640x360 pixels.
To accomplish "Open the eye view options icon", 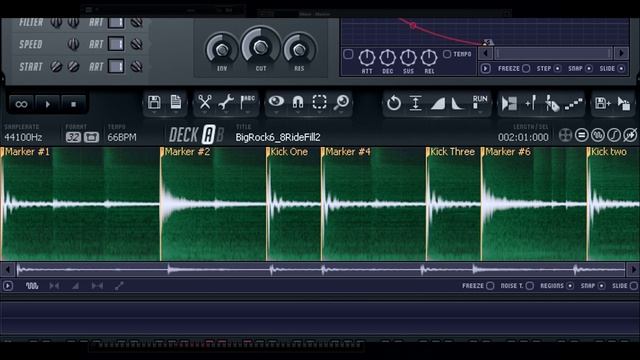I will click(276, 101).
